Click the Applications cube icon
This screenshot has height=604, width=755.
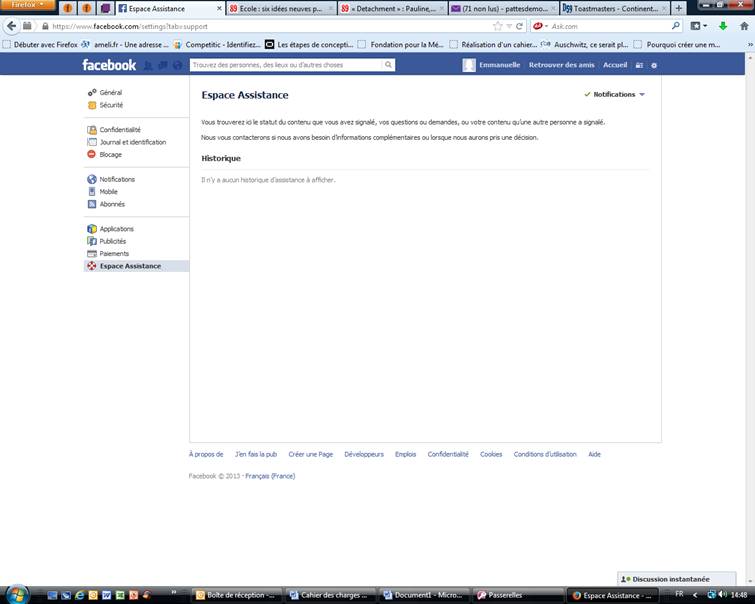tap(91, 229)
